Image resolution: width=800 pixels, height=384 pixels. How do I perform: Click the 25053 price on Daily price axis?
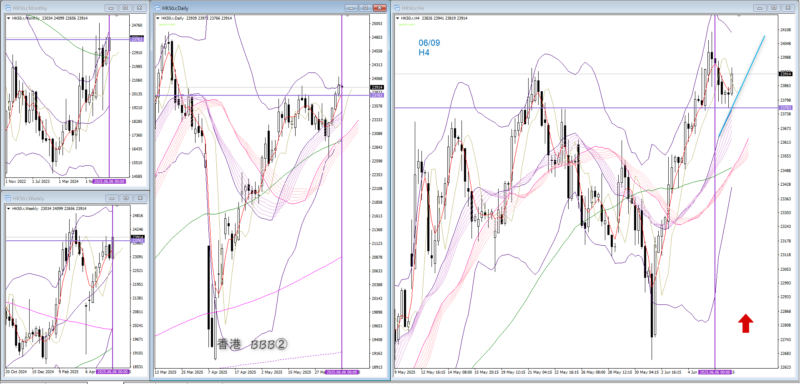(x=377, y=23)
